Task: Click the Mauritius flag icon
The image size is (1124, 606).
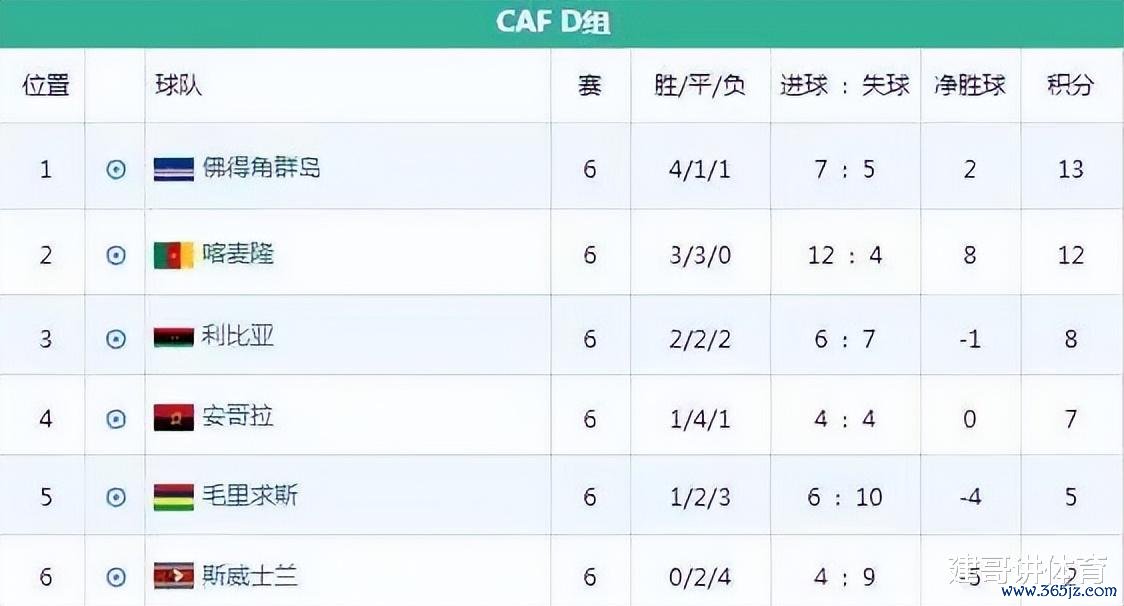Action: pyautogui.click(x=174, y=496)
